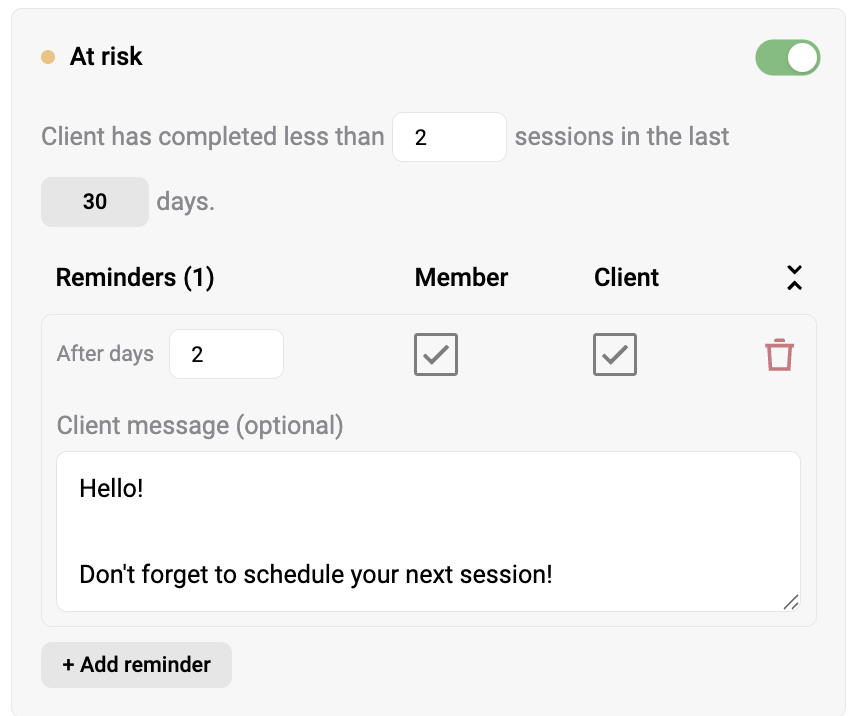Select the Client column header
864x716 pixels.
coord(626,277)
